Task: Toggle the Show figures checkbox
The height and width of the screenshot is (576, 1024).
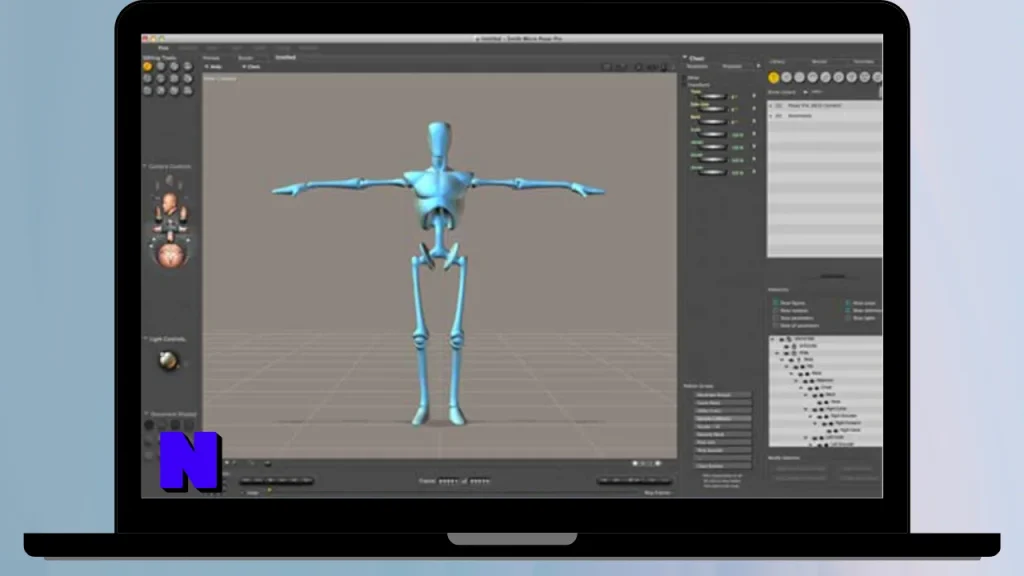Action: click(776, 303)
